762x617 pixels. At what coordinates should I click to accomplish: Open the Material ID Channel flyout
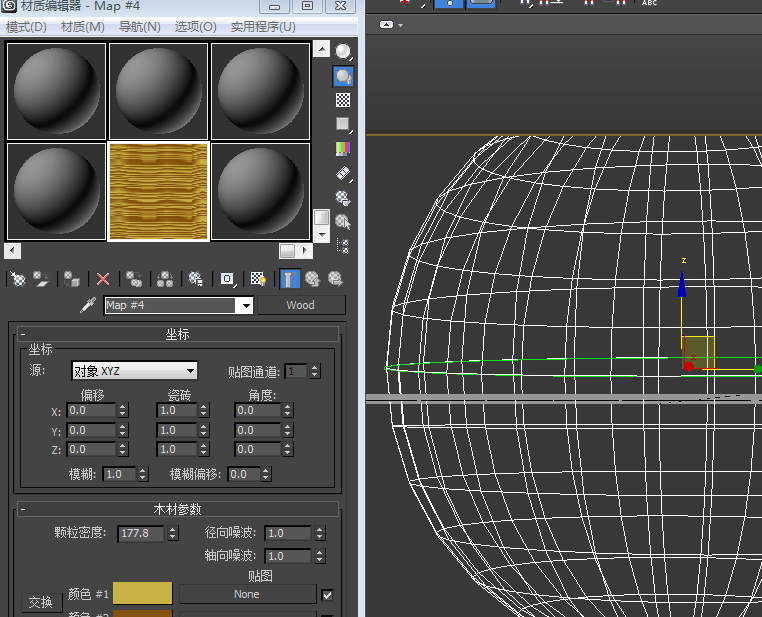pyautogui.click(x=227, y=279)
